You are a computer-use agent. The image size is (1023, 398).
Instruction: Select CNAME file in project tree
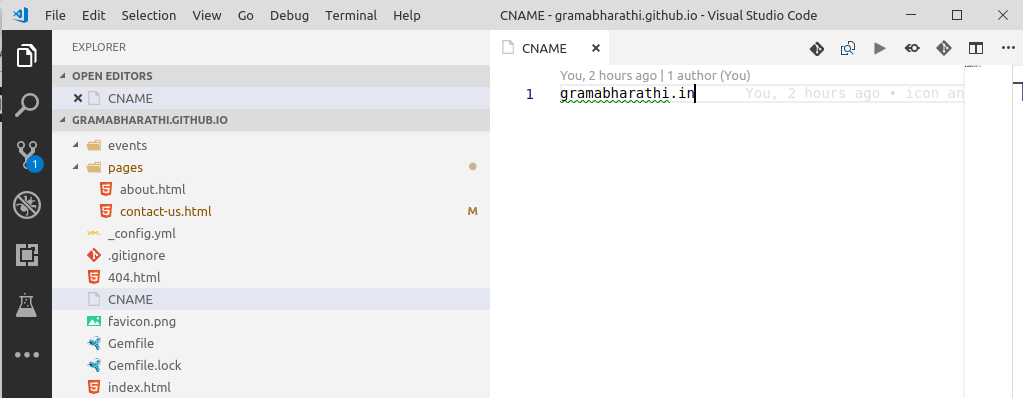click(271, 299)
